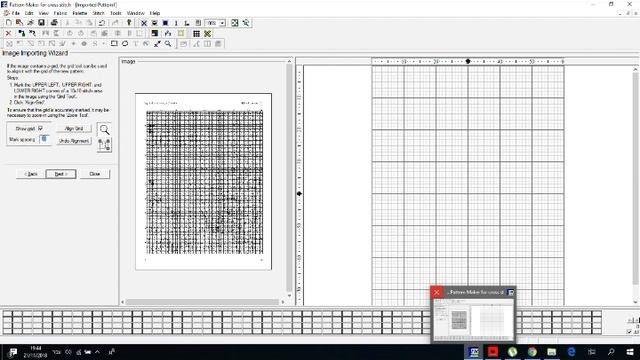640x360 pixels.
Task: Close the Pattern Maker taskbar preview
Action: click(x=436, y=292)
